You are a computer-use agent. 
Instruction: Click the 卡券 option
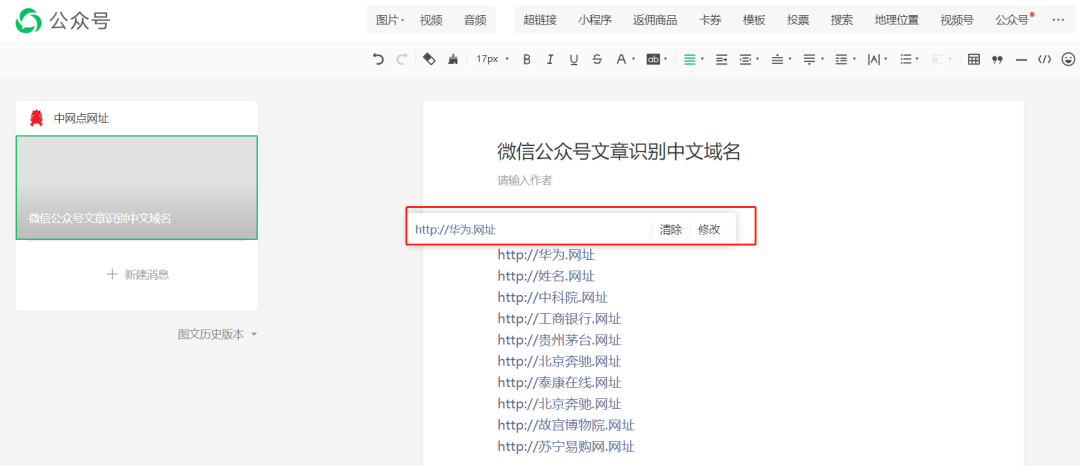[710, 20]
